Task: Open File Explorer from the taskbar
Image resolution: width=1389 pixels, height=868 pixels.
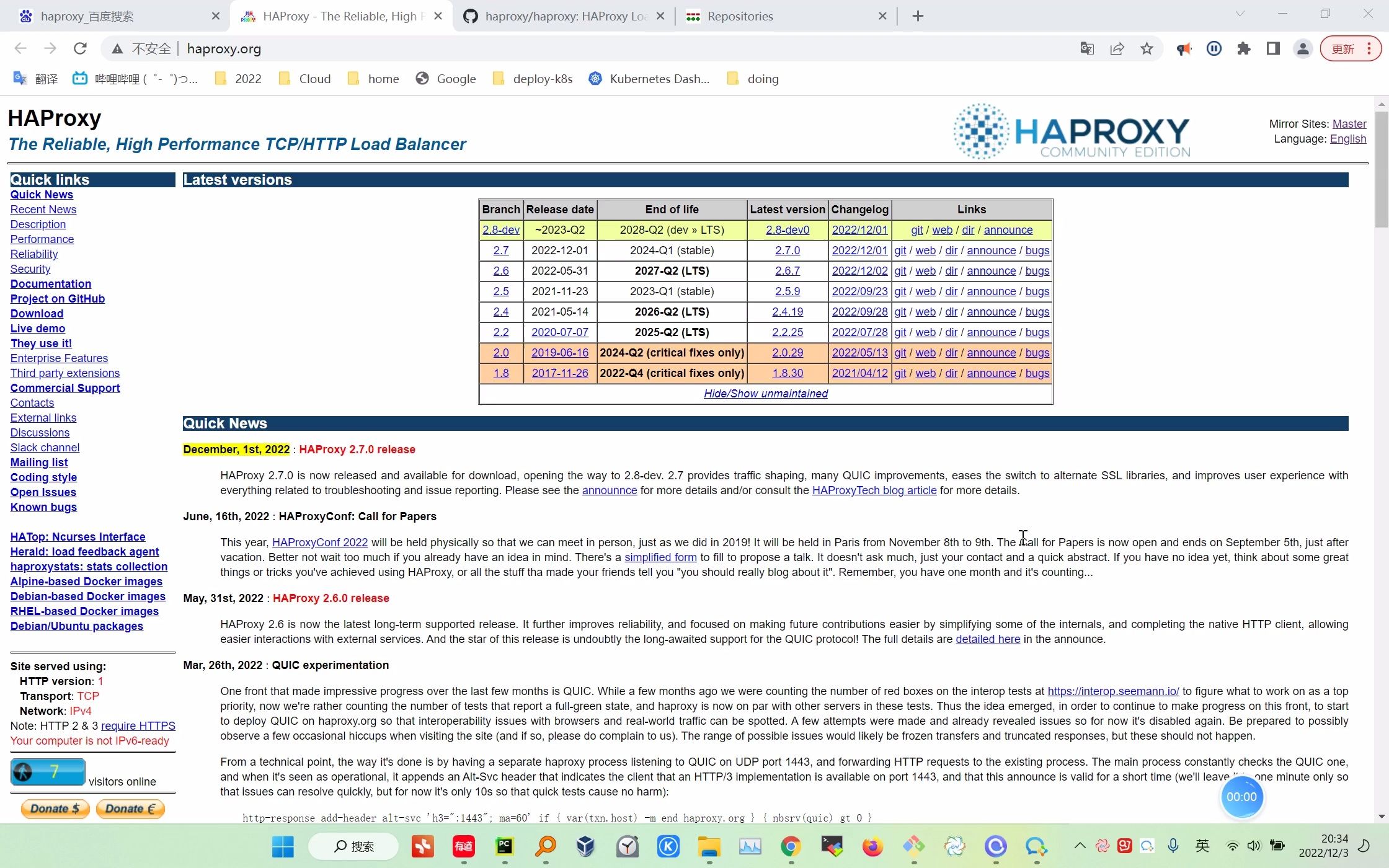Action: pyautogui.click(x=709, y=846)
